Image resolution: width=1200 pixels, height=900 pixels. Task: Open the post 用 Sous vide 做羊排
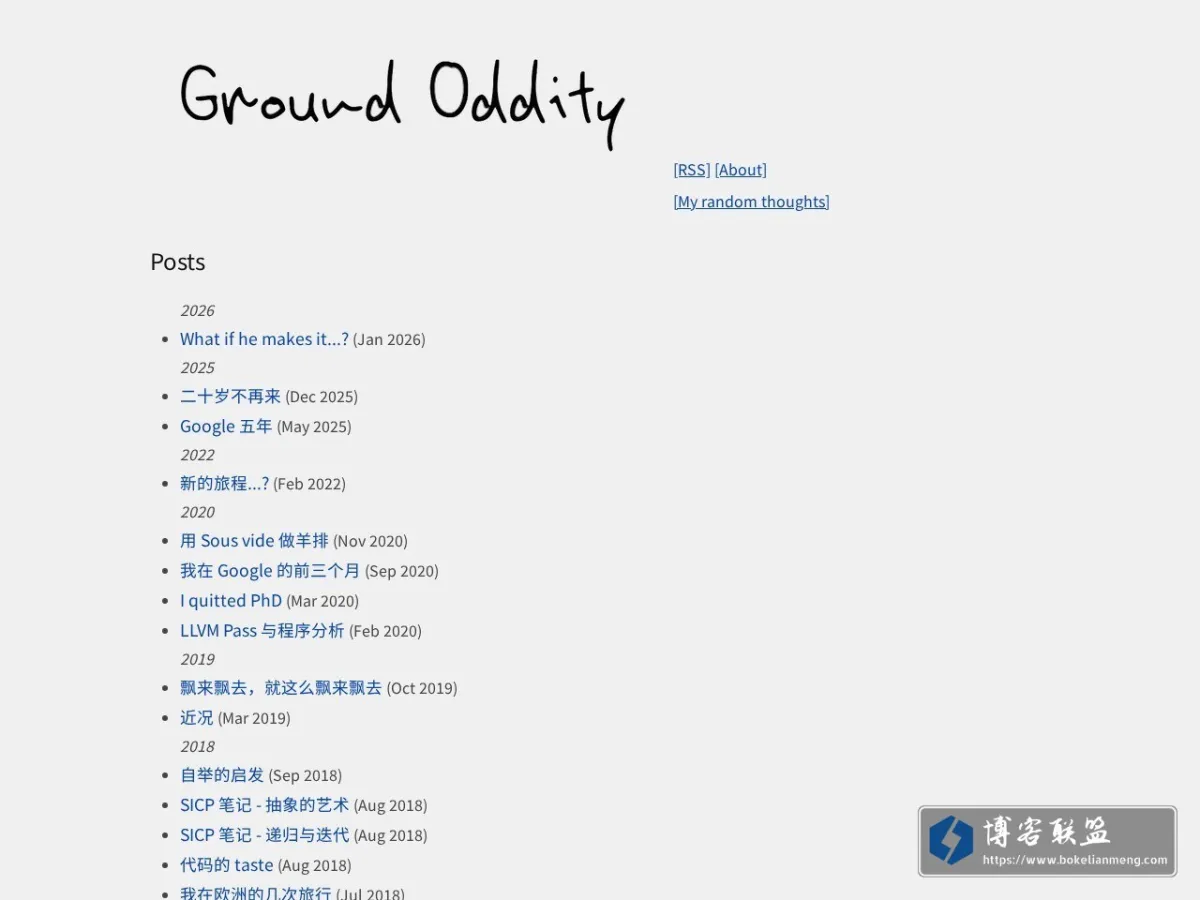(254, 540)
